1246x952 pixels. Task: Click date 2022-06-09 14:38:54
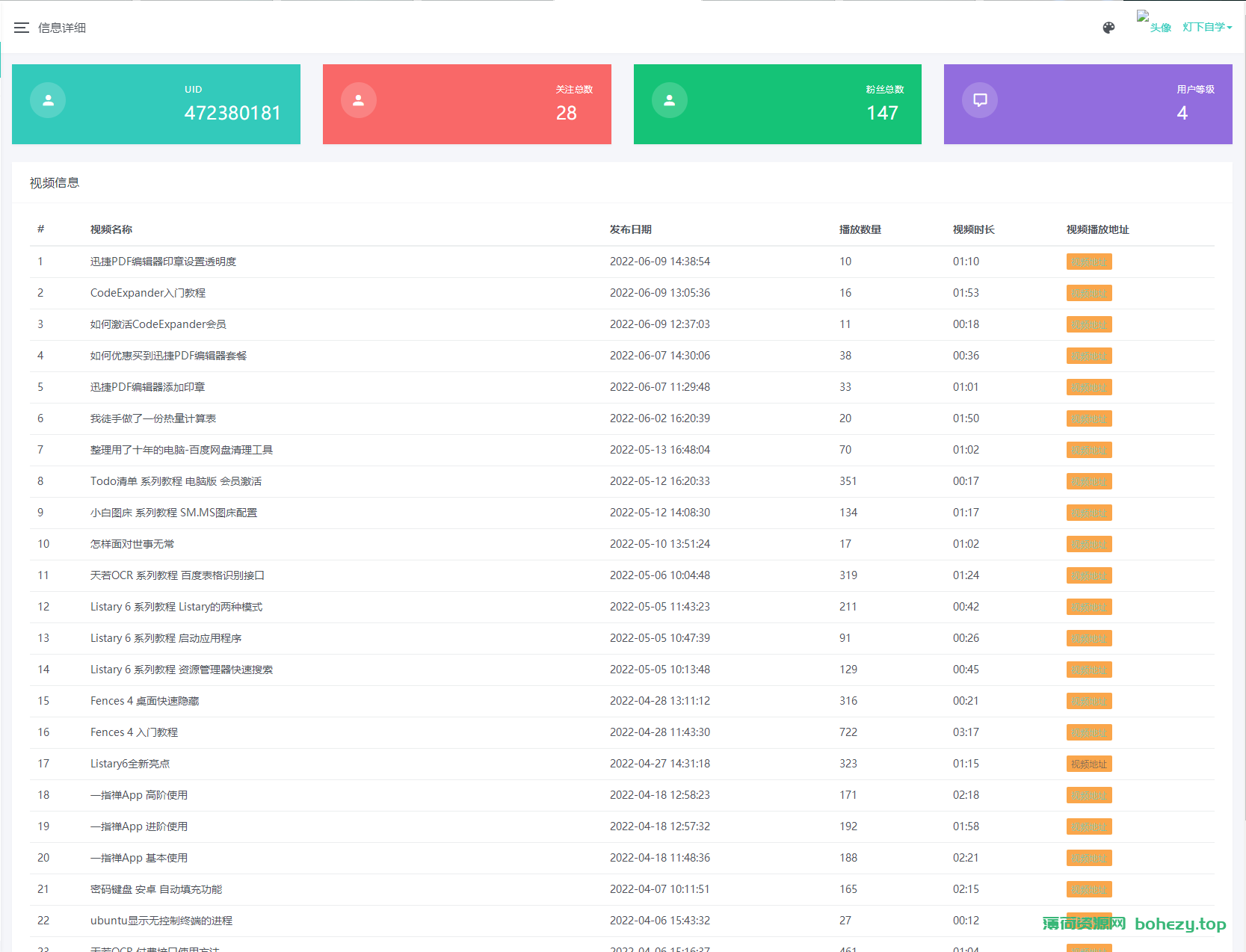(660, 262)
